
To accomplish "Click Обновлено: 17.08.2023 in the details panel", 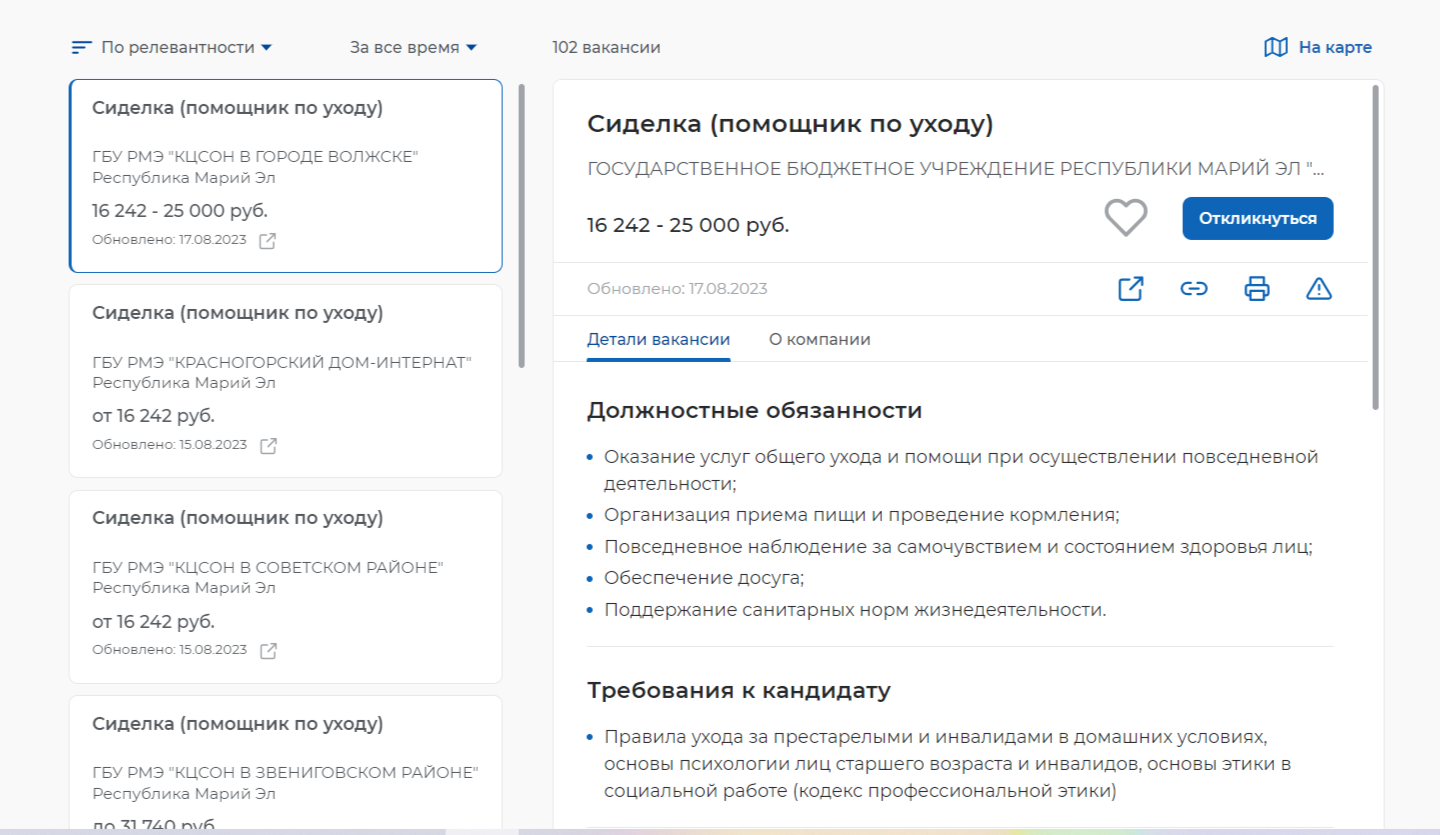I will [677, 289].
